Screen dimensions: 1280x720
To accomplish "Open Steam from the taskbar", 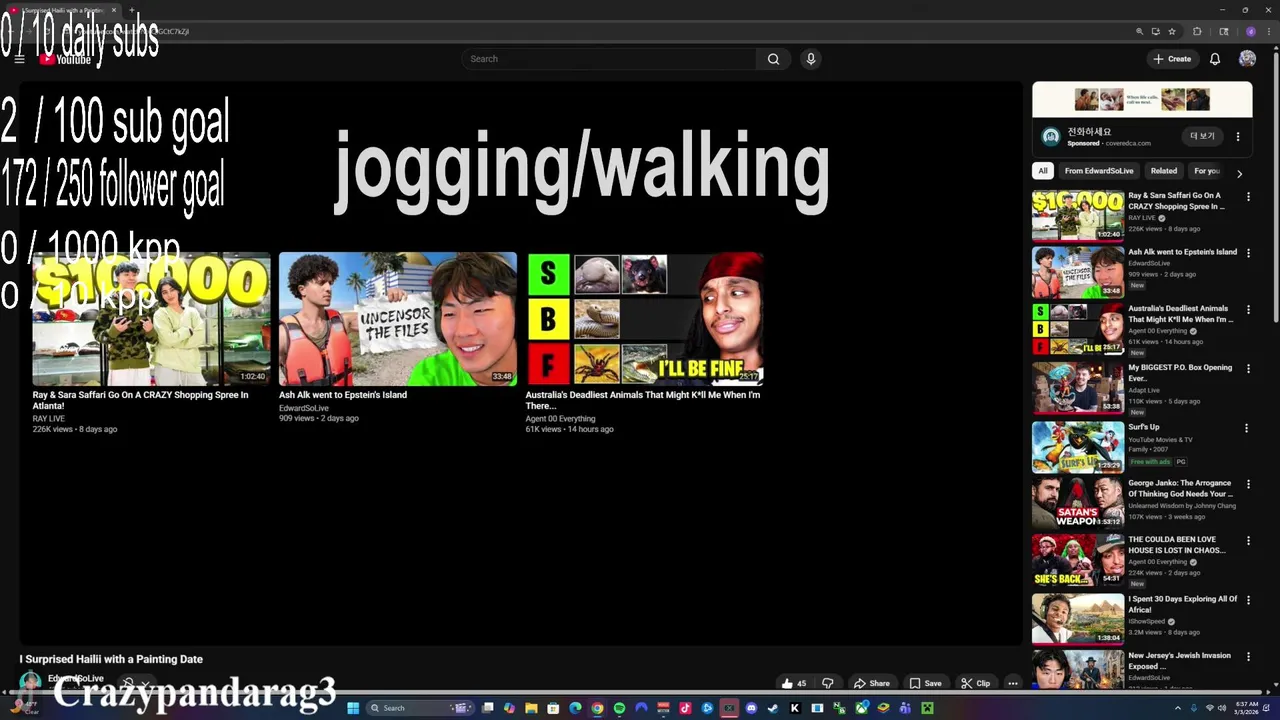I will [772, 708].
